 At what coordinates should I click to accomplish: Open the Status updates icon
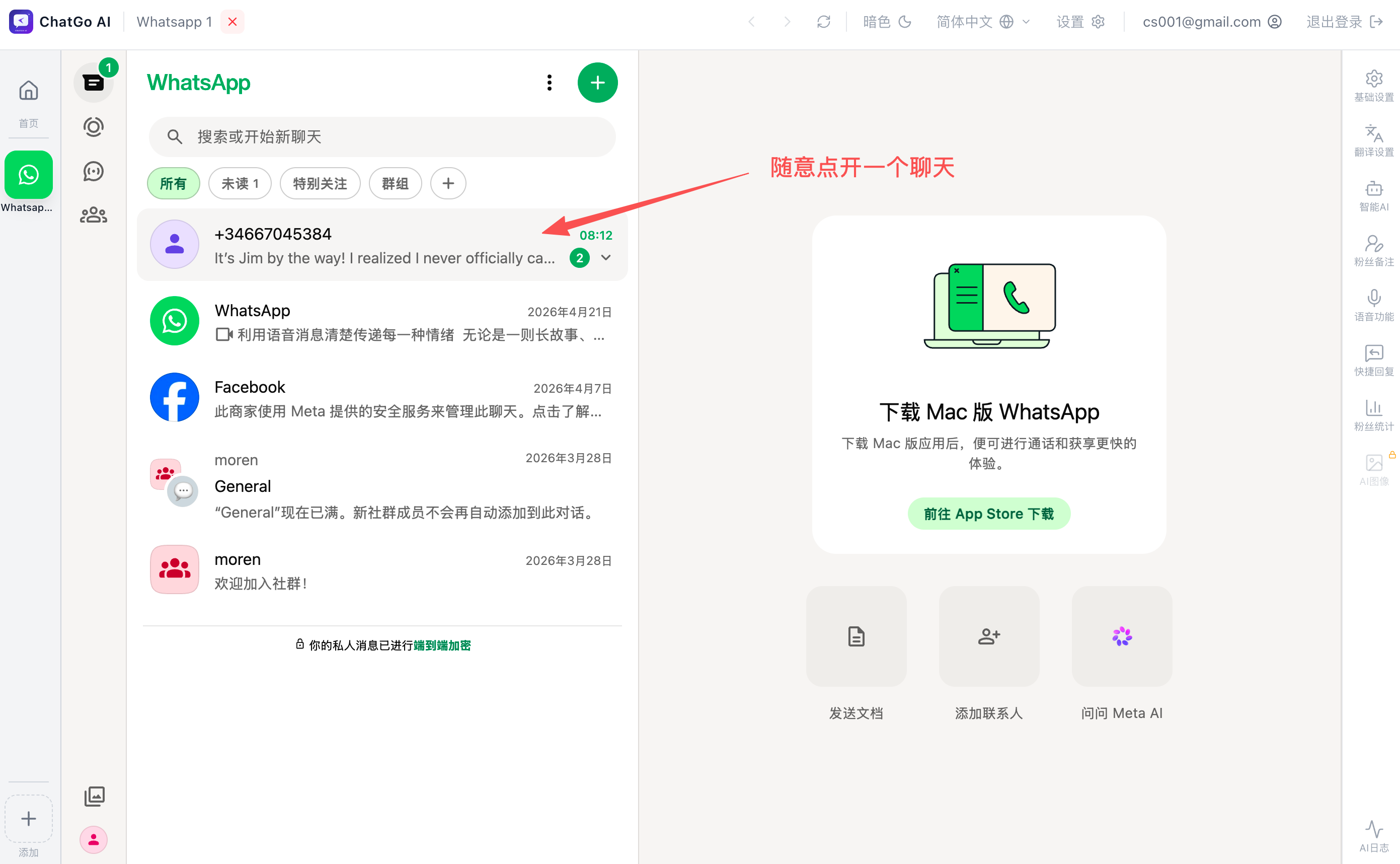click(x=94, y=127)
